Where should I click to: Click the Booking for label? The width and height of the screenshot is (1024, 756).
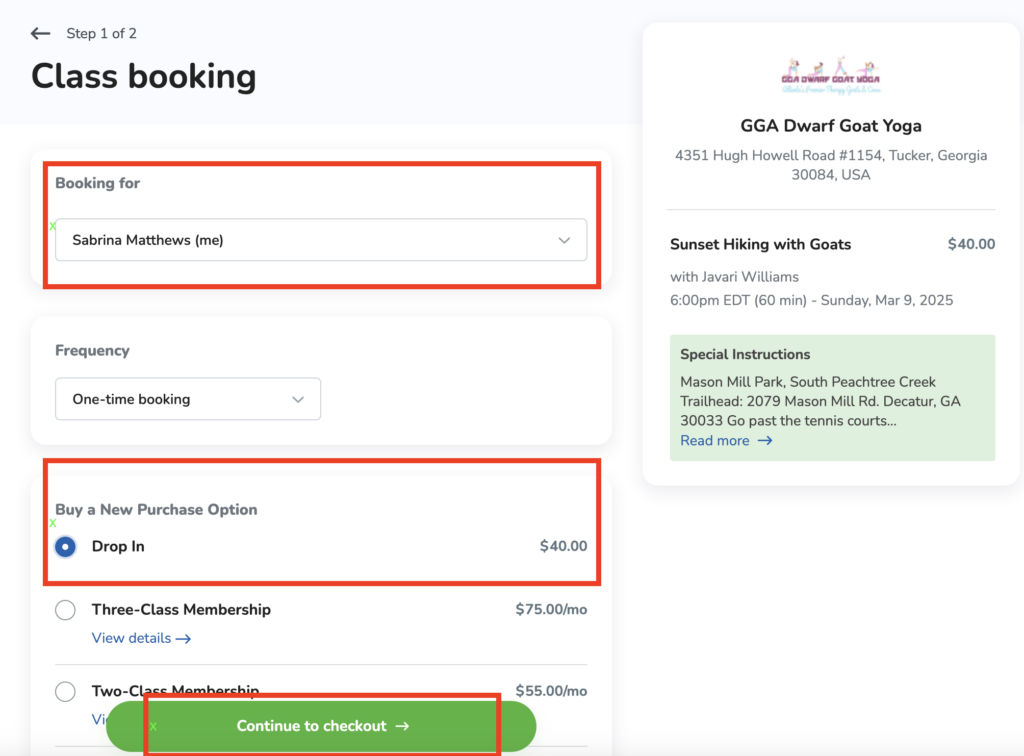coord(97,183)
